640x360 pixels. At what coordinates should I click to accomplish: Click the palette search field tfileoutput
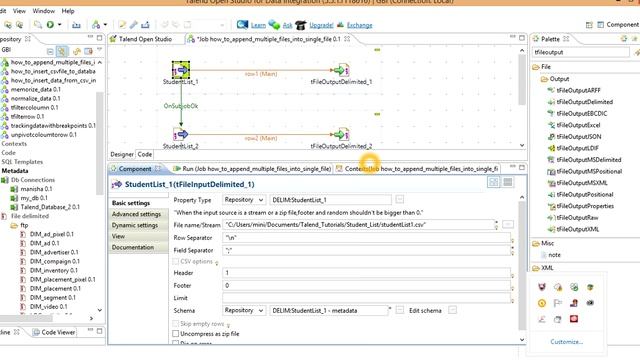click(581, 52)
